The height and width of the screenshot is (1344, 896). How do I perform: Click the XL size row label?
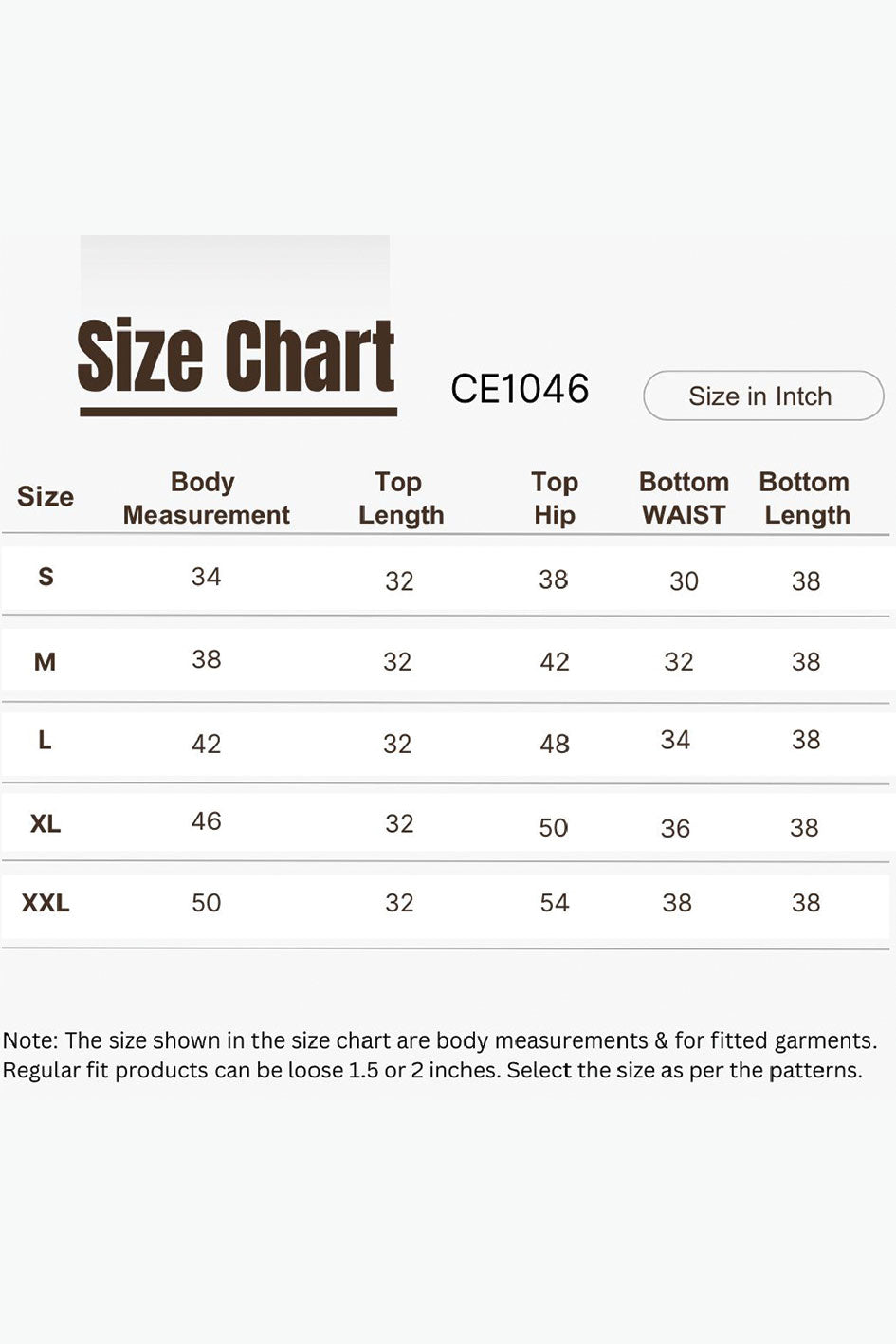(46, 823)
